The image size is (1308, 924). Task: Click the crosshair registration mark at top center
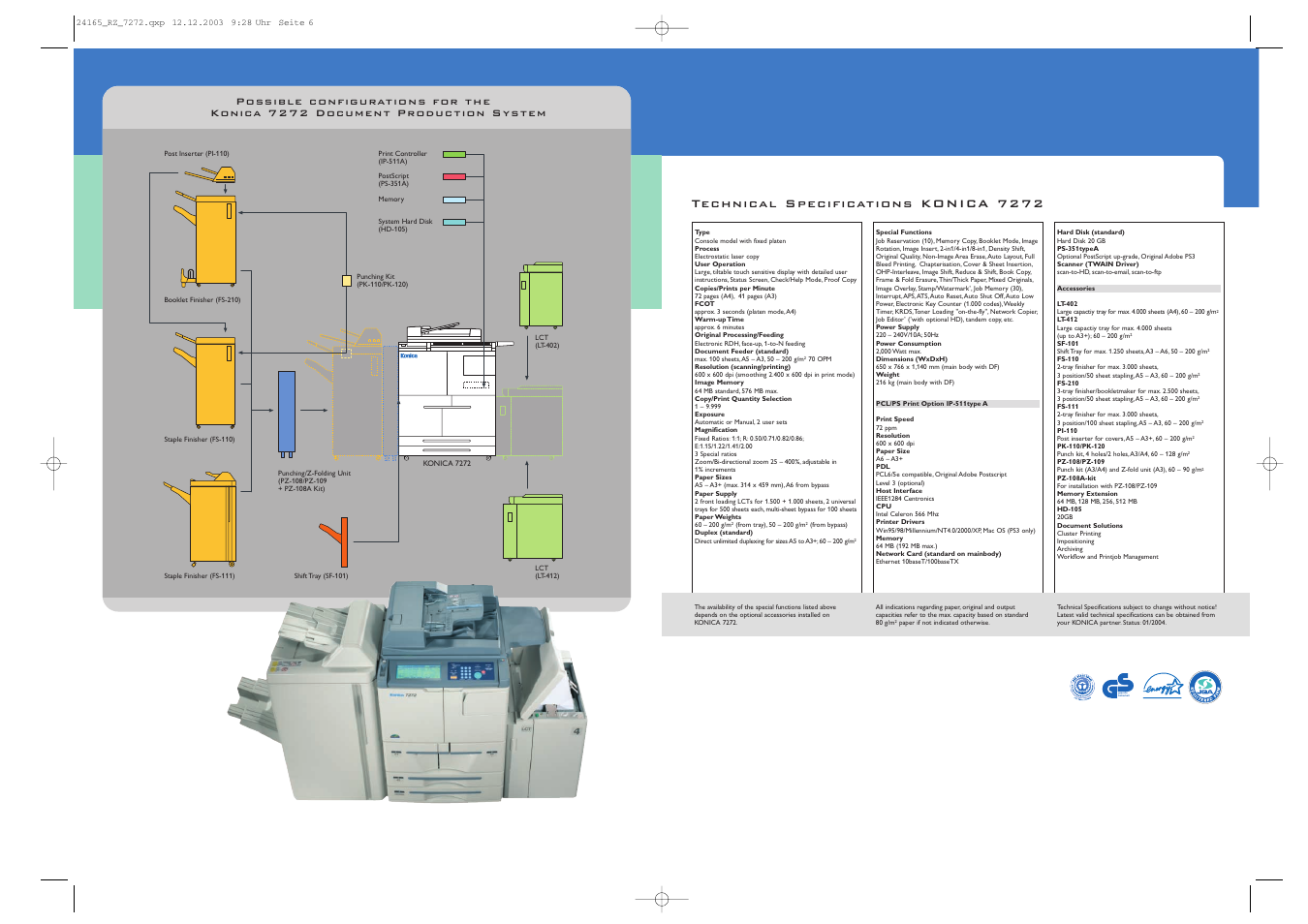point(662,28)
